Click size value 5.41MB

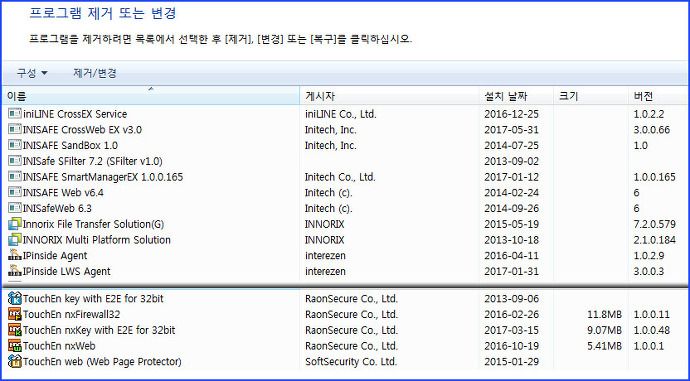(605, 346)
